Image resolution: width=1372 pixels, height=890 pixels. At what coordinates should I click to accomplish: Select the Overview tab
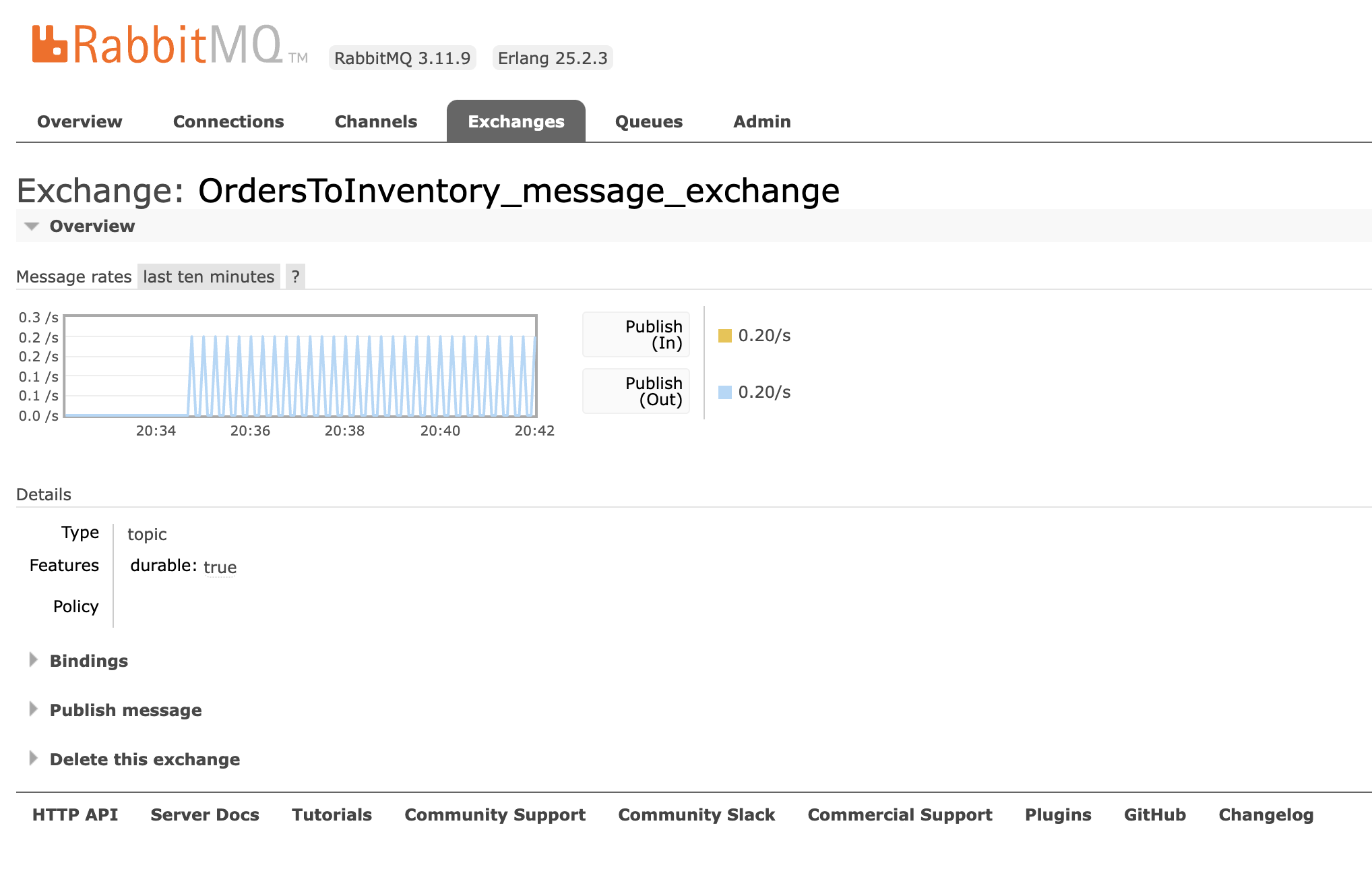pyautogui.click(x=78, y=121)
